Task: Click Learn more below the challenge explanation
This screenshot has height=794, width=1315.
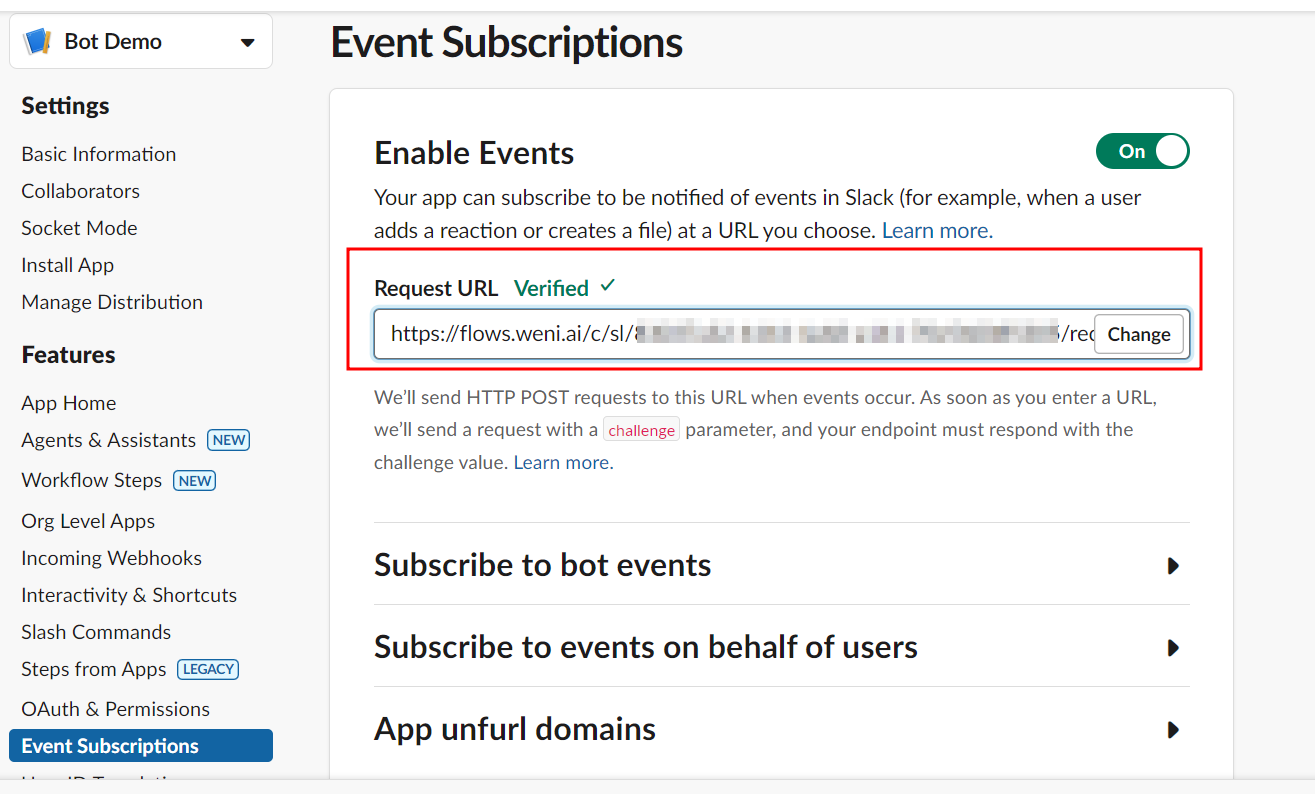Action: click(561, 461)
